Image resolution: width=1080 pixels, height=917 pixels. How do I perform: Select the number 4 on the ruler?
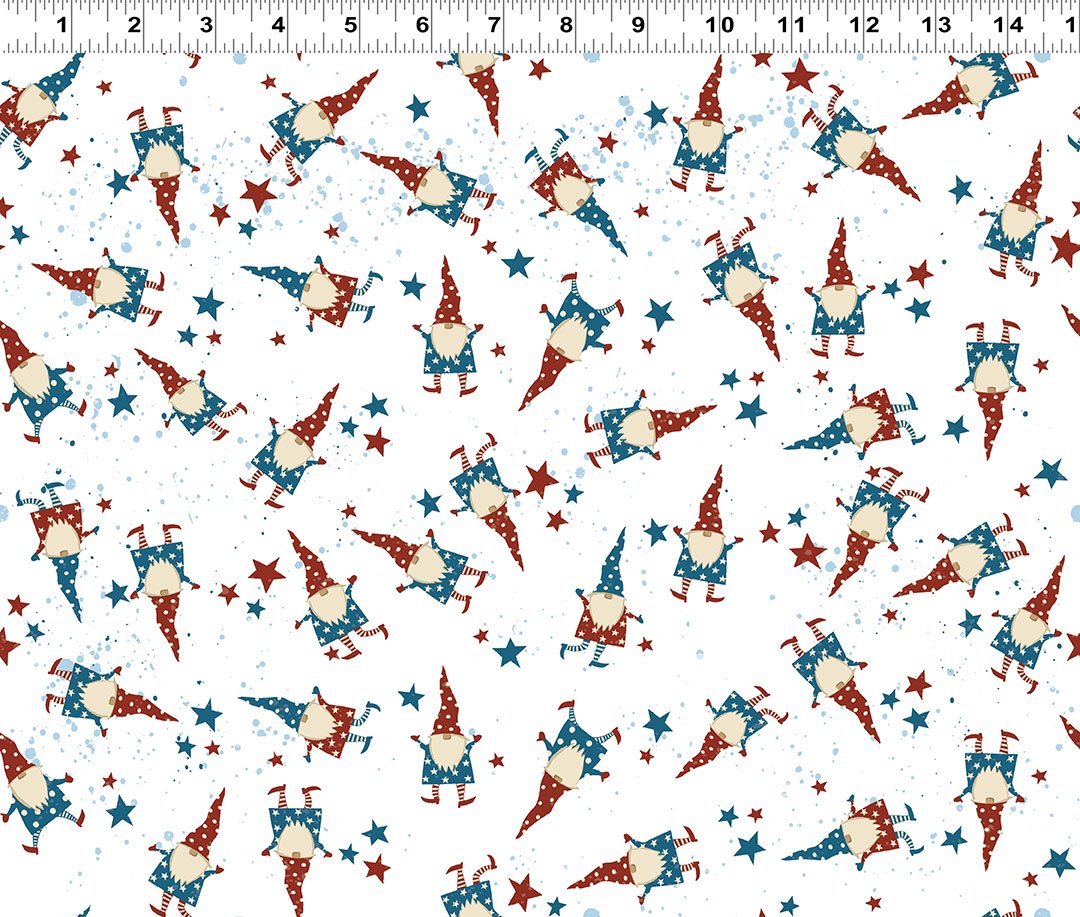pos(278,25)
